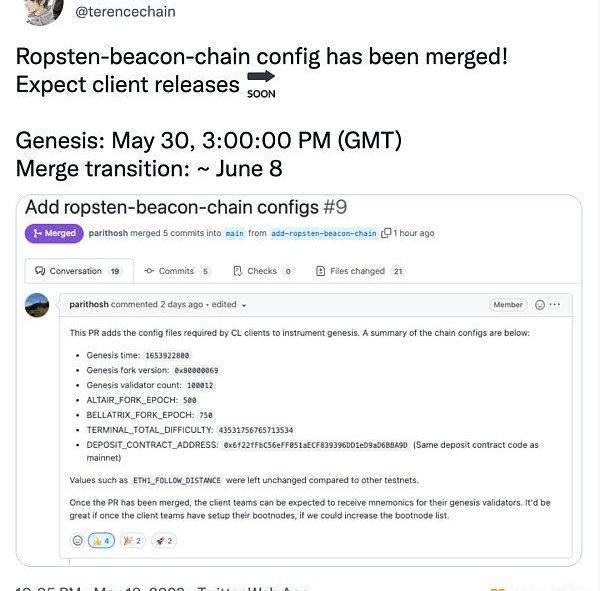Select the add-ropsten-beacon-chain branch label
The image size is (600, 591).
point(324,233)
